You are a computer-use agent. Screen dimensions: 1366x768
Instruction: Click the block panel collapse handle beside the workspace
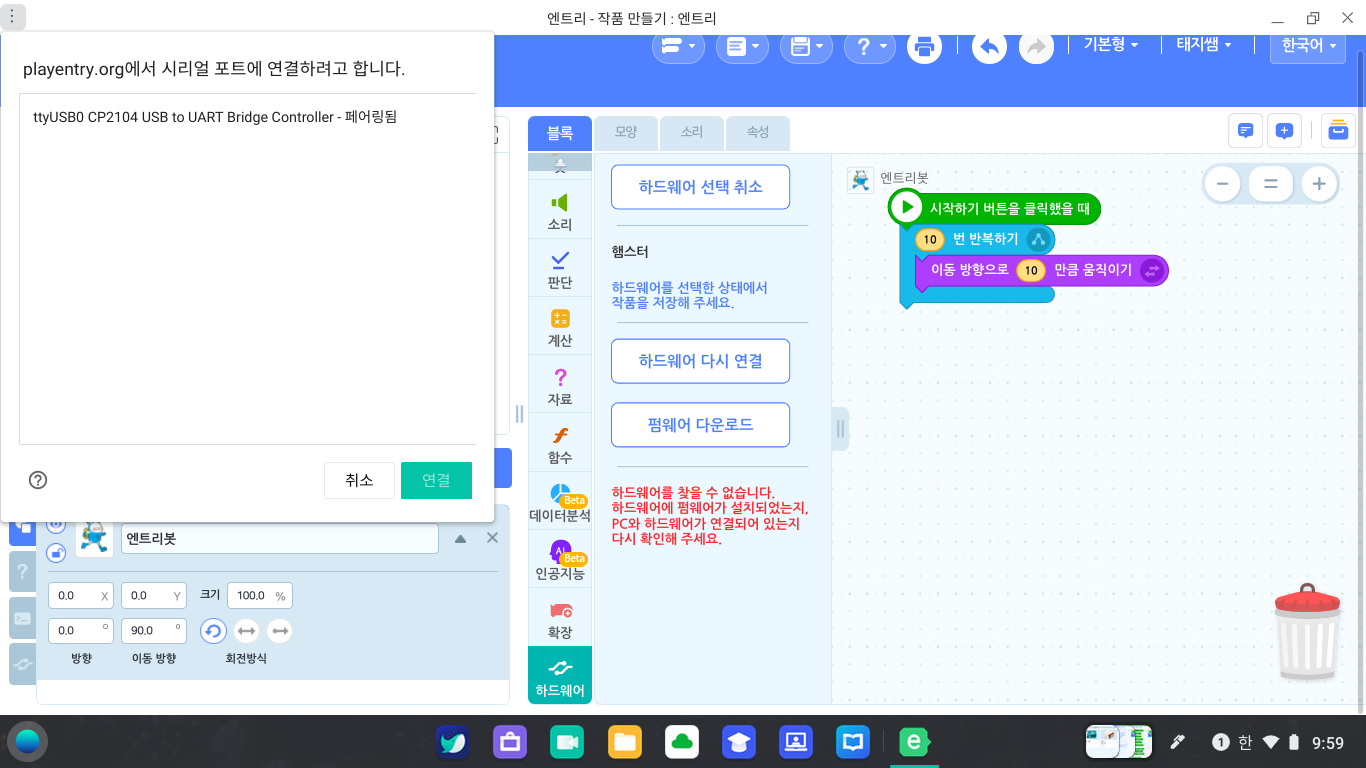840,429
